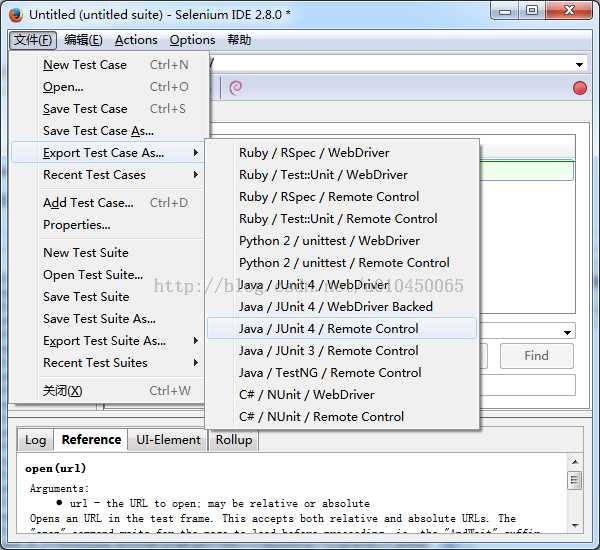Click the red record button

coord(580,88)
